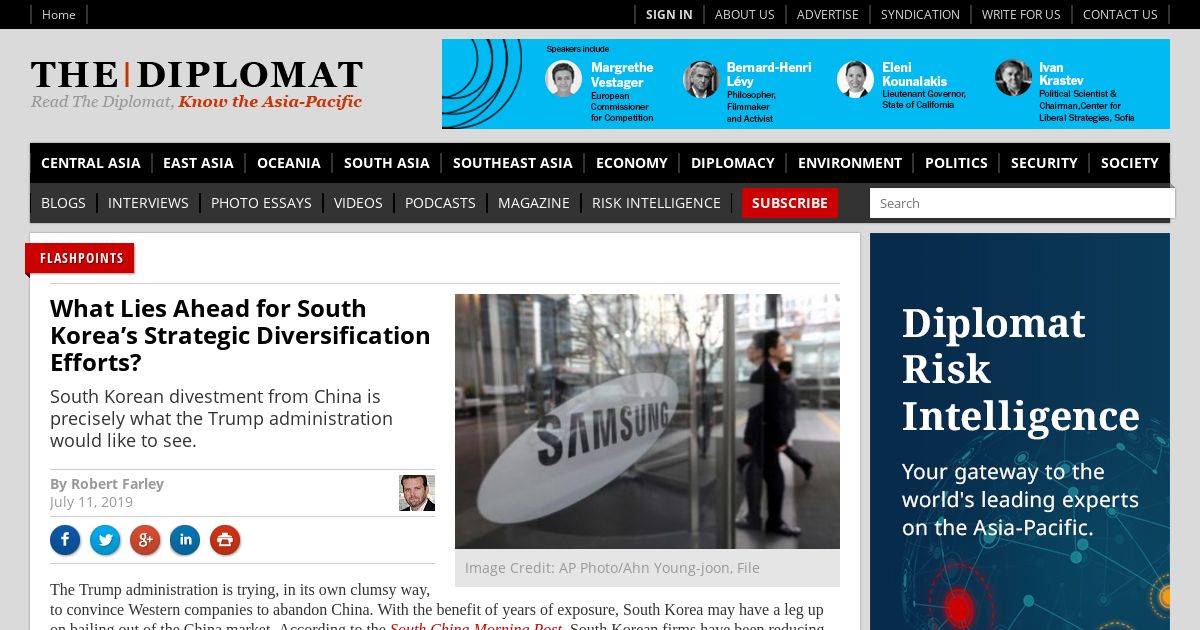Open Security section
The height and width of the screenshot is (630, 1200).
click(x=1044, y=163)
